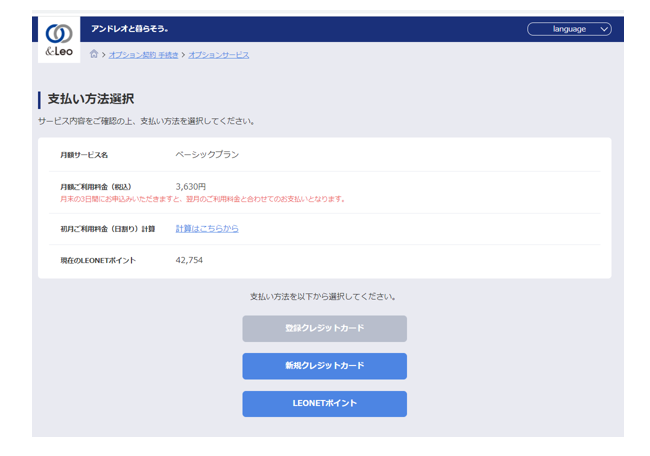
Task: Select the ベーシックプラン plan text
Action: point(207,155)
